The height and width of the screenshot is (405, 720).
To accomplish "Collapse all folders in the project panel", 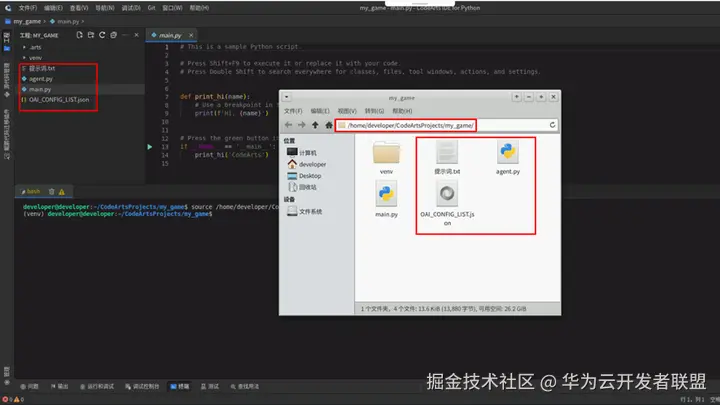I will click(113, 35).
